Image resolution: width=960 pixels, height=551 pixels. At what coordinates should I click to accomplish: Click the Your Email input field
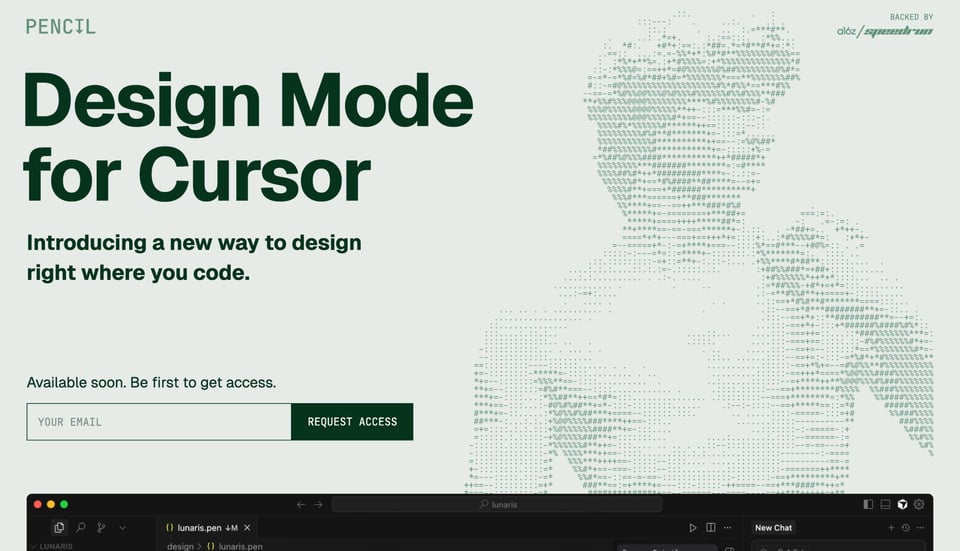(159, 422)
